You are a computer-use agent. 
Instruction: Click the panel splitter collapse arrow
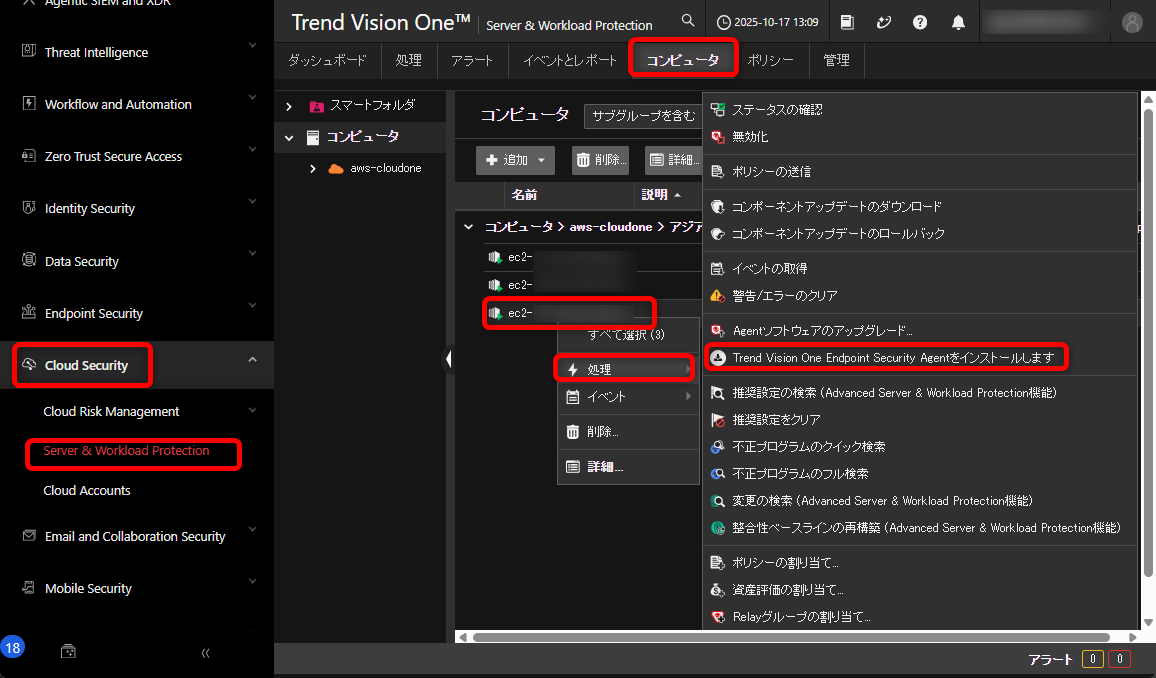tap(448, 360)
